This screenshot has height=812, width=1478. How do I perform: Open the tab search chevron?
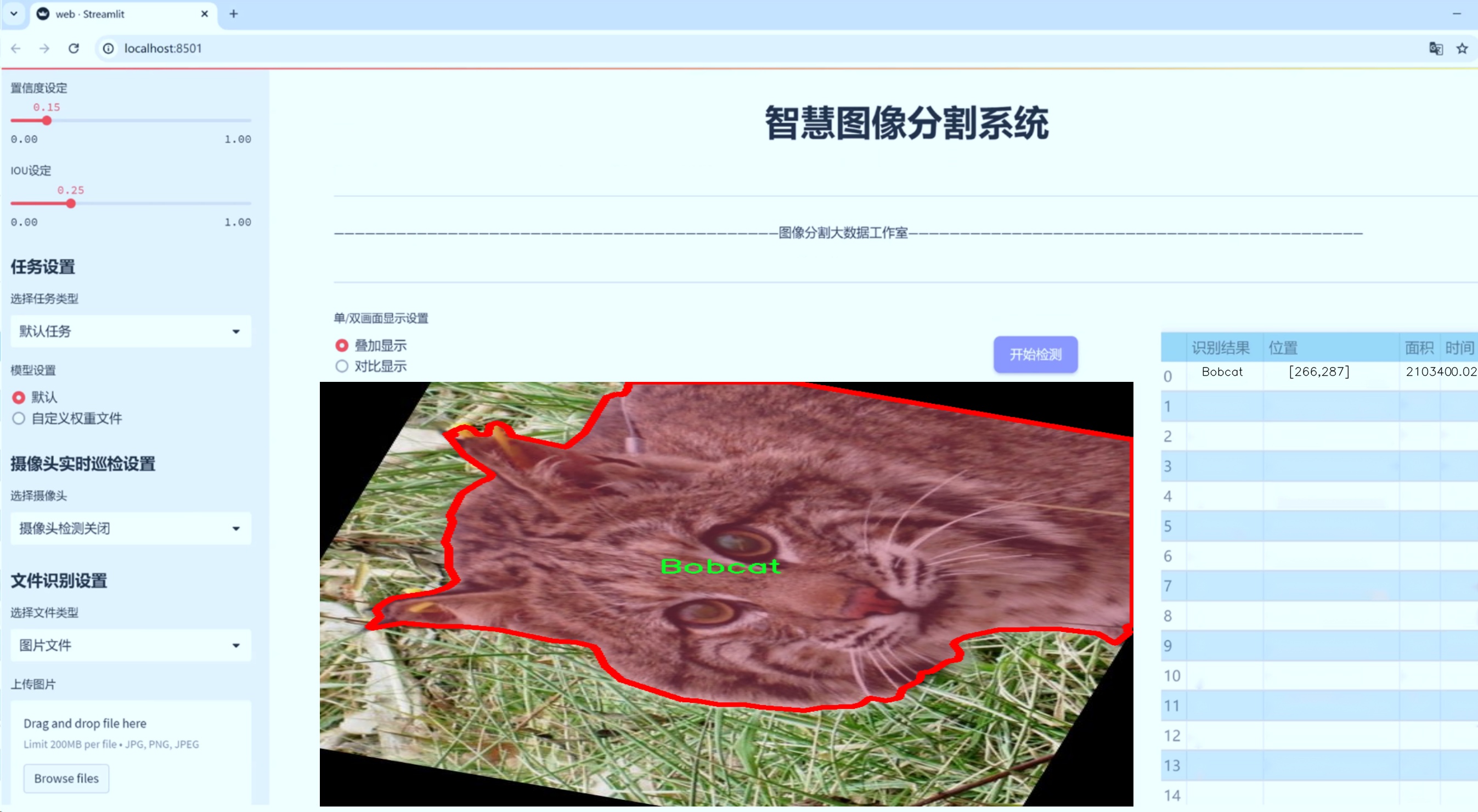pyautogui.click(x=14, y=14)
